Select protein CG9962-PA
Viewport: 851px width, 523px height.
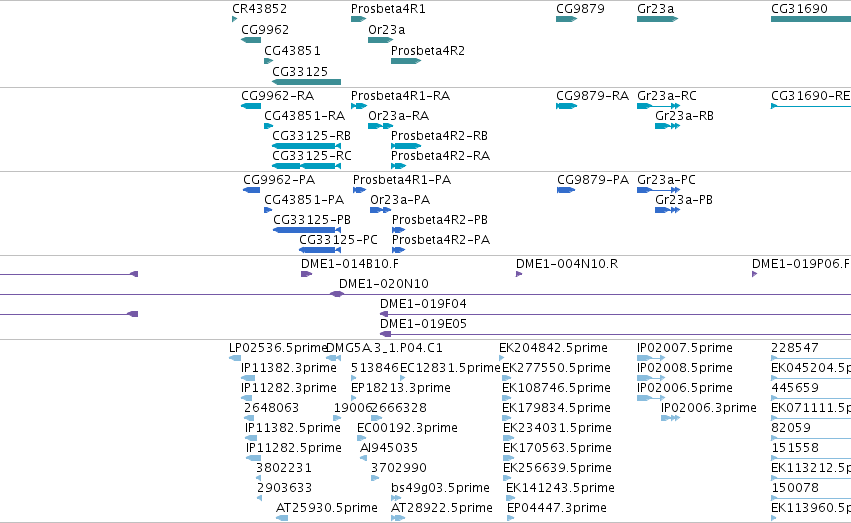click(279, 180)
